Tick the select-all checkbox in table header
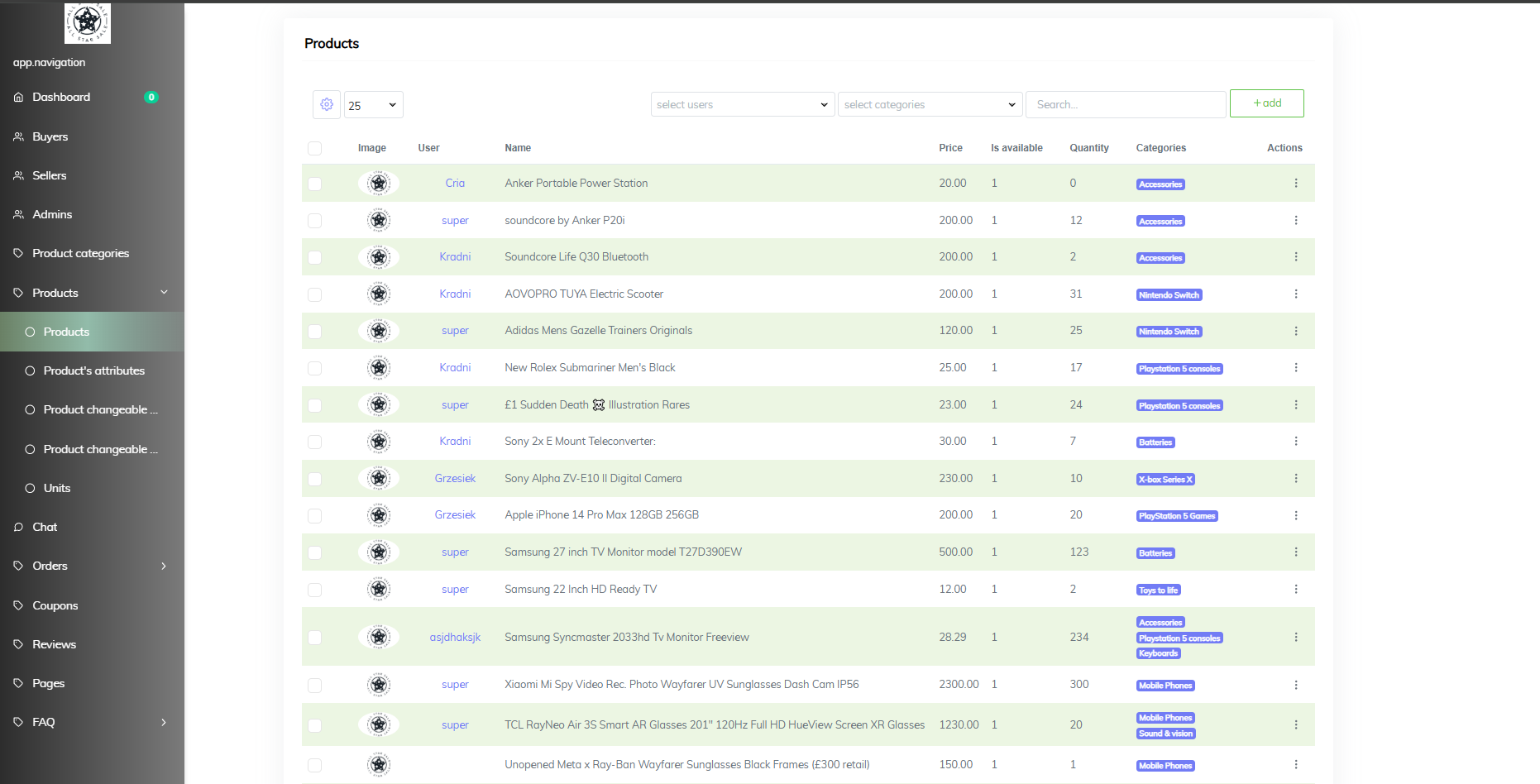 [x=314, y=149]
